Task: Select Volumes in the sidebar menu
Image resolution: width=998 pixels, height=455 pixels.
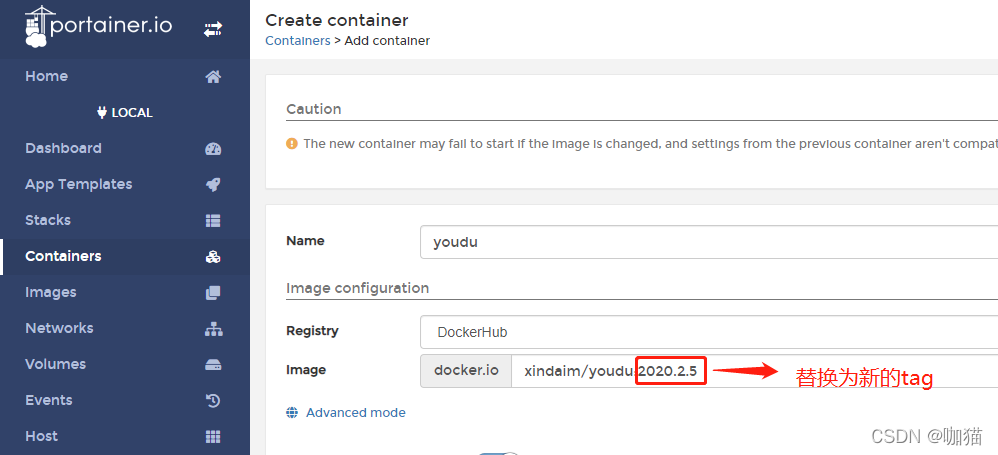Action: click(55, 364)
